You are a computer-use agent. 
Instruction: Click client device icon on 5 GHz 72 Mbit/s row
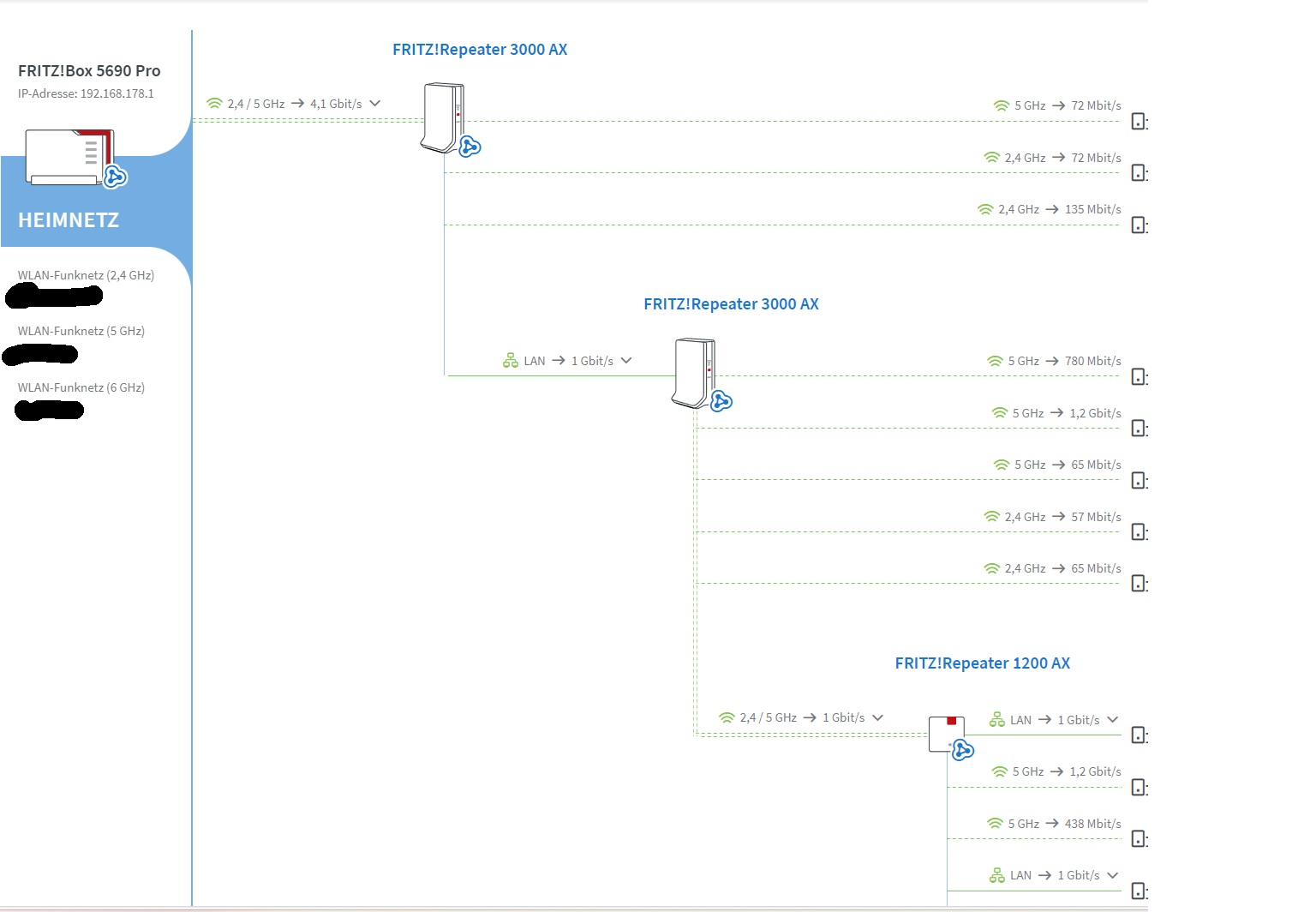(1139, 122)
